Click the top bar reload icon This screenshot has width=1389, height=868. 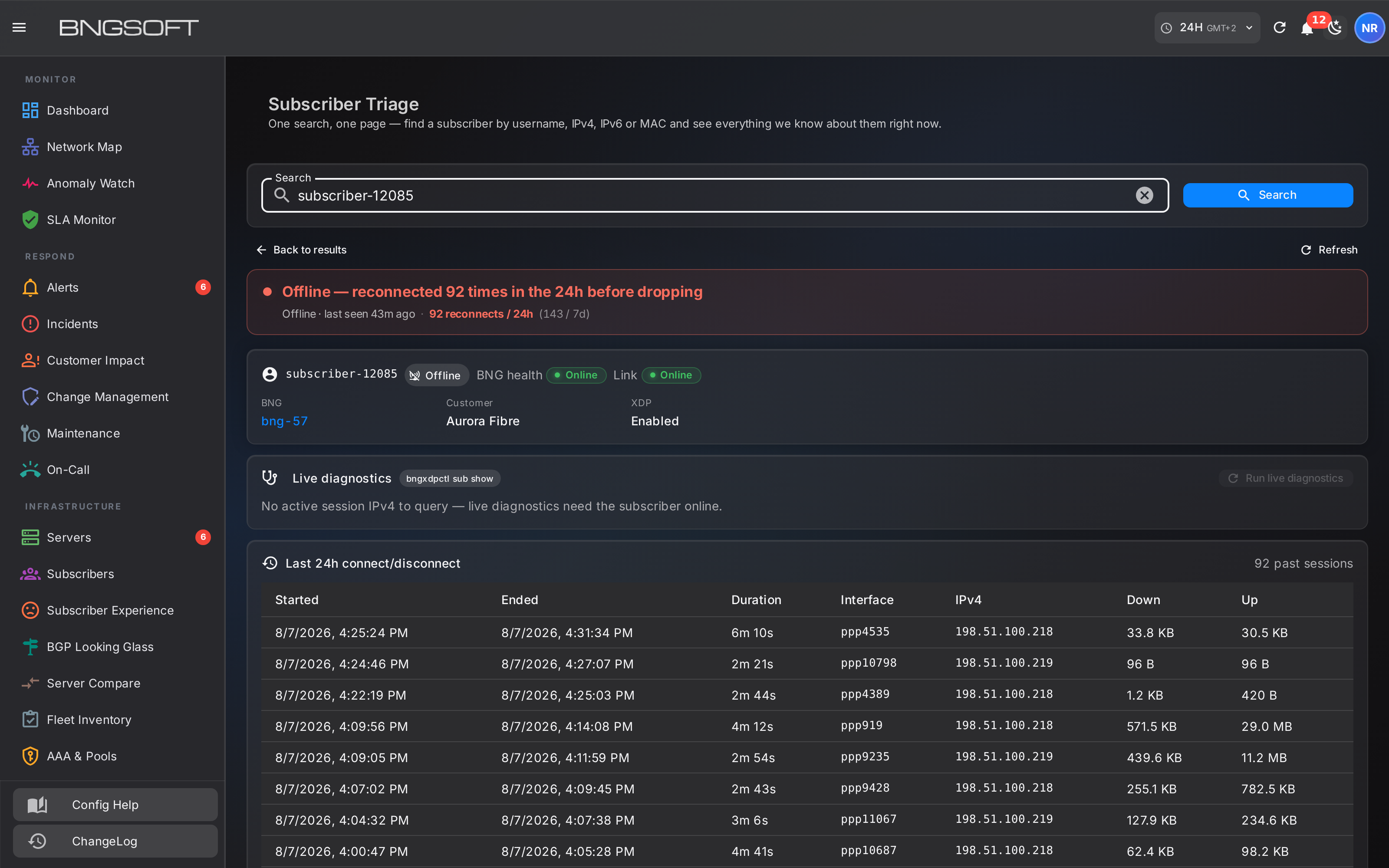coord(1279,27)
